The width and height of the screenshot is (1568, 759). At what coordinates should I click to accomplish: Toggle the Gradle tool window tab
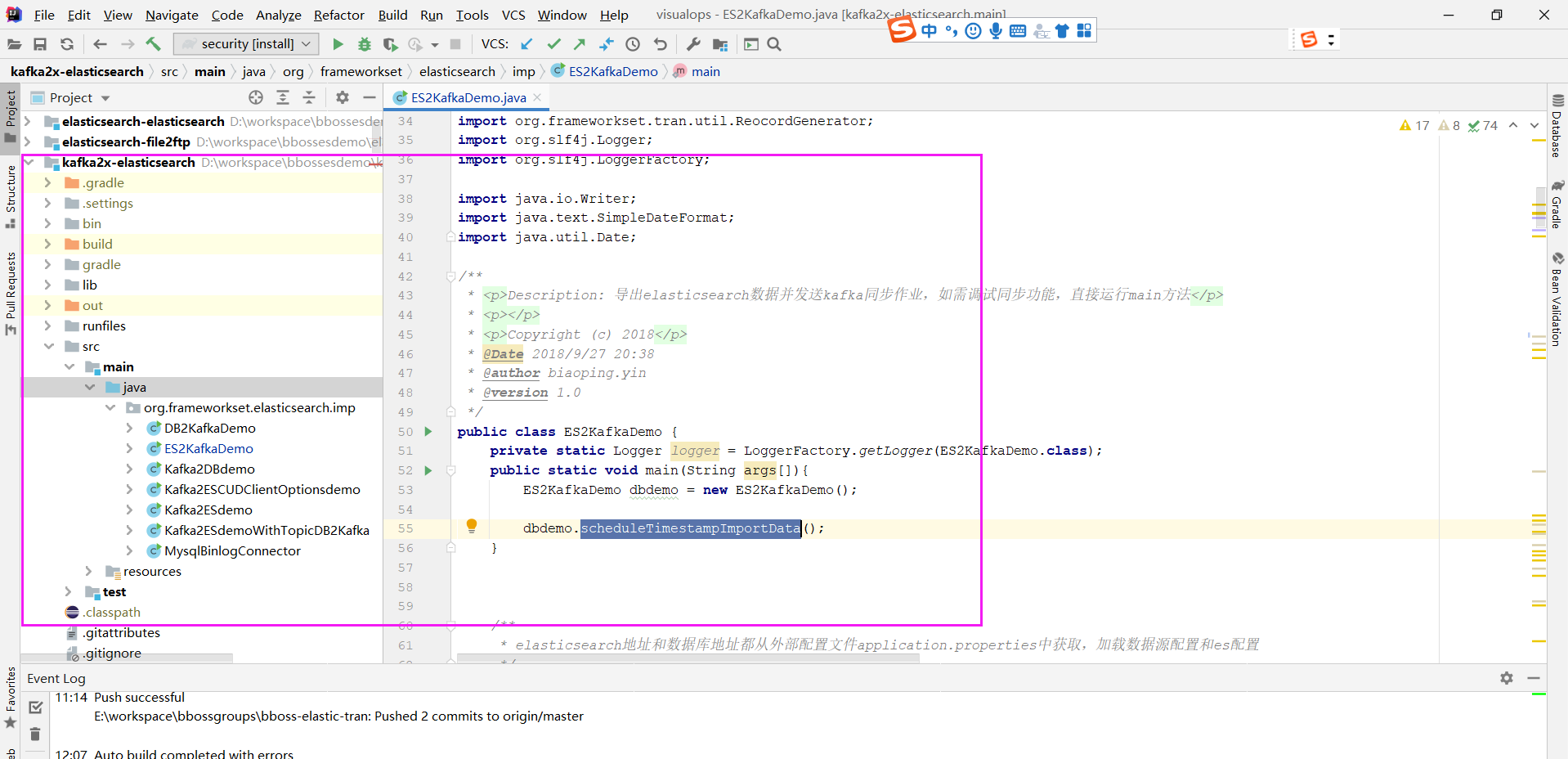(1557, 204)
